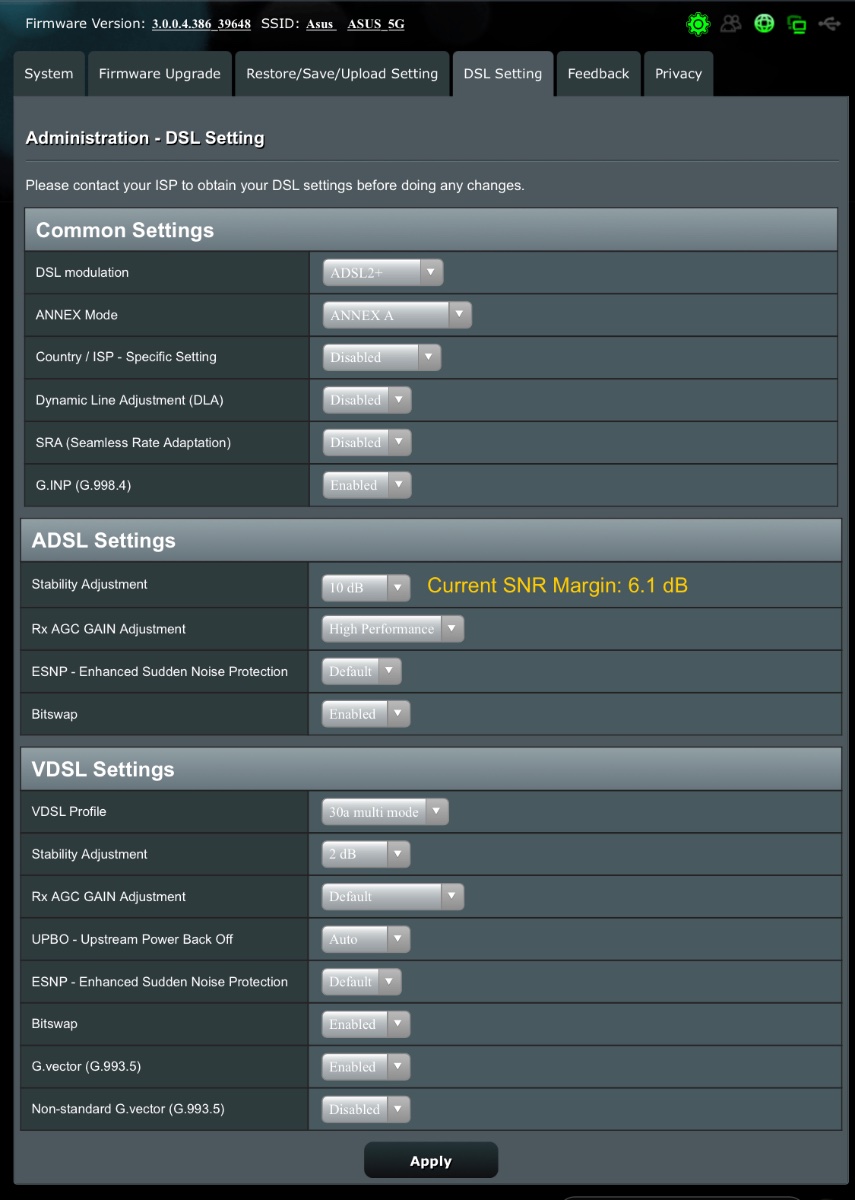The image size is (855, 1200).
Task: Open the connected clients monitor icon
Action: 797,24
